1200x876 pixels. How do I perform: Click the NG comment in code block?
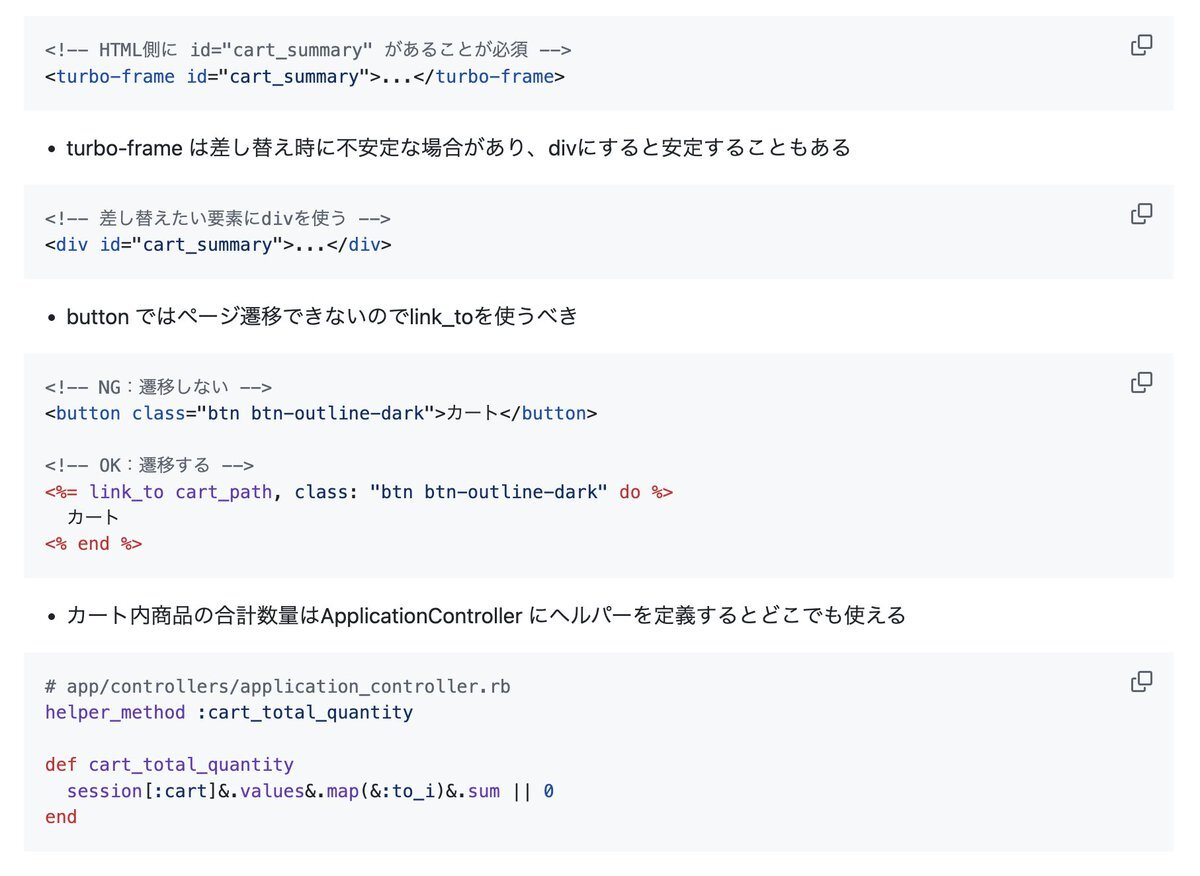click(x=158, y=387)
